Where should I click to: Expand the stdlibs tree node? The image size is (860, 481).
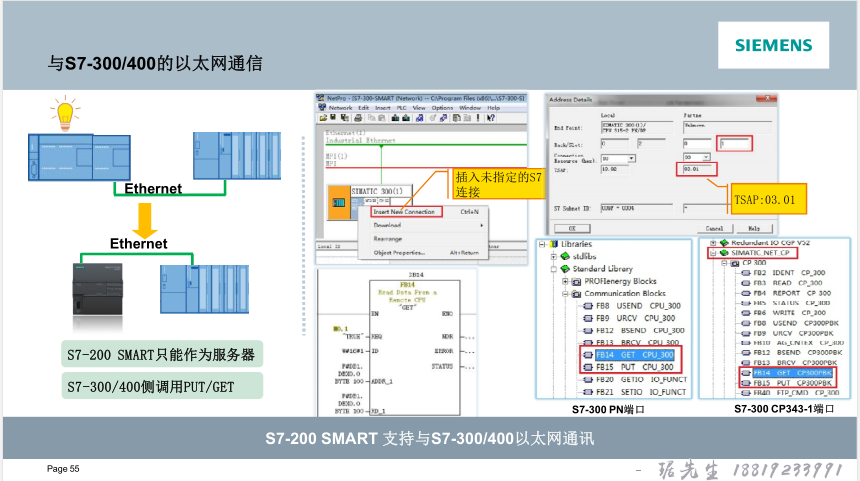coord(553,257)
